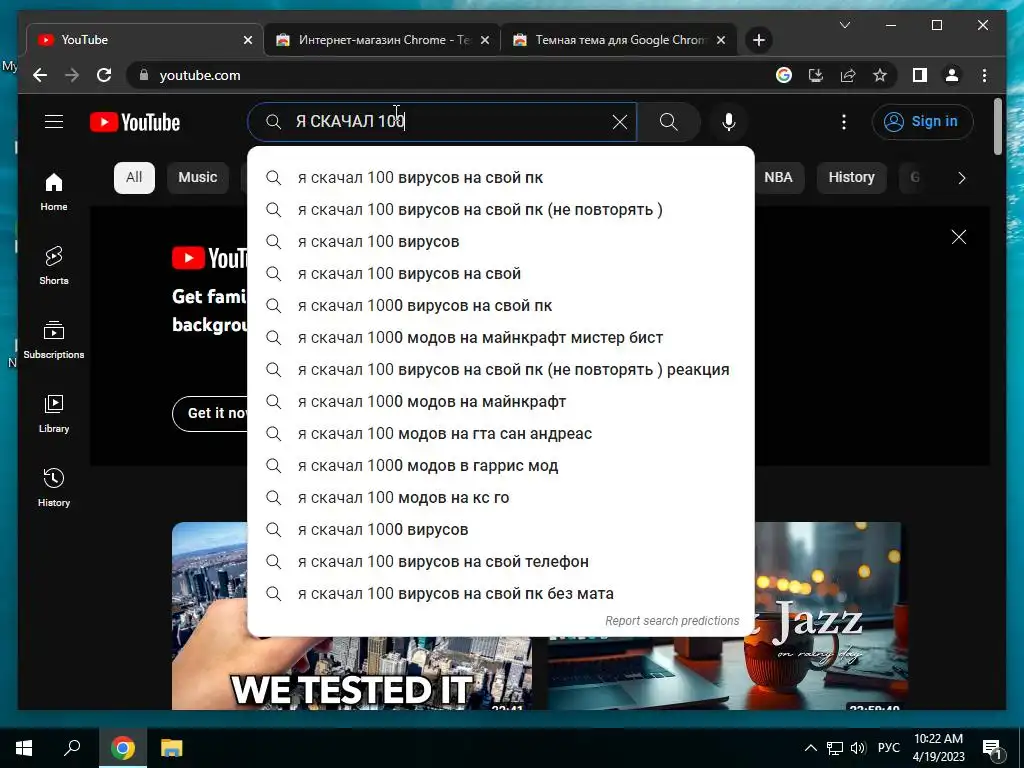Image resolution: width=1024 pixels, height=768 pixels.
Task: Open Library in the sidebar
Action: (54, 414)
